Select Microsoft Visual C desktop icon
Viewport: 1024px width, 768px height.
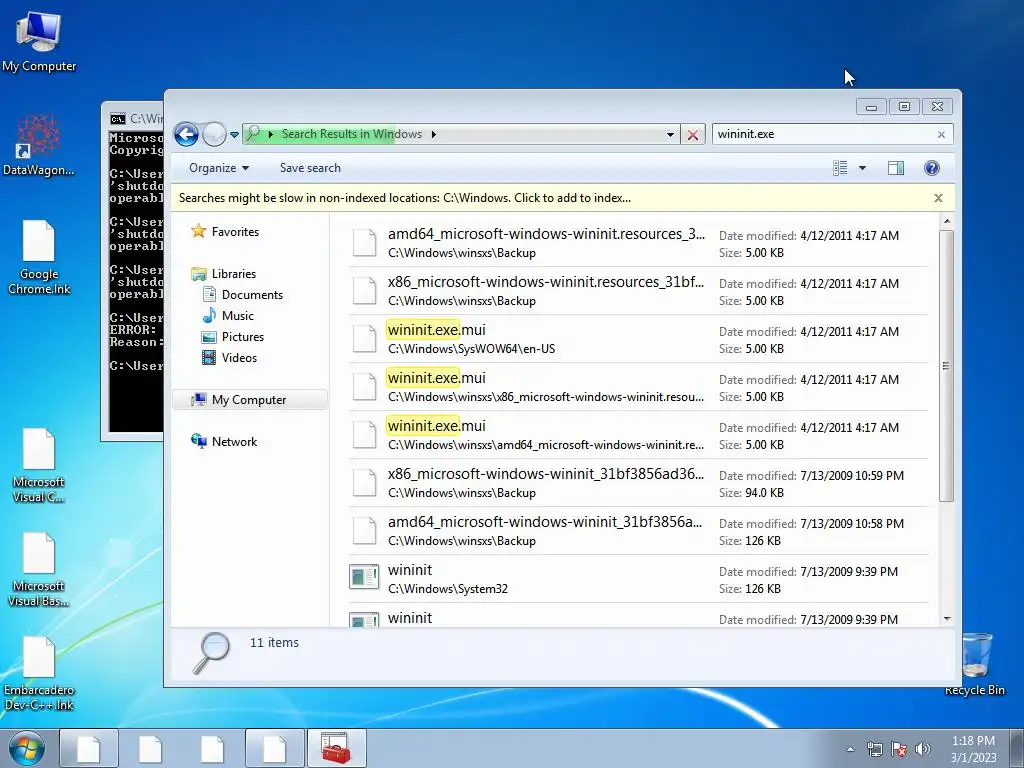coord(39,465)
